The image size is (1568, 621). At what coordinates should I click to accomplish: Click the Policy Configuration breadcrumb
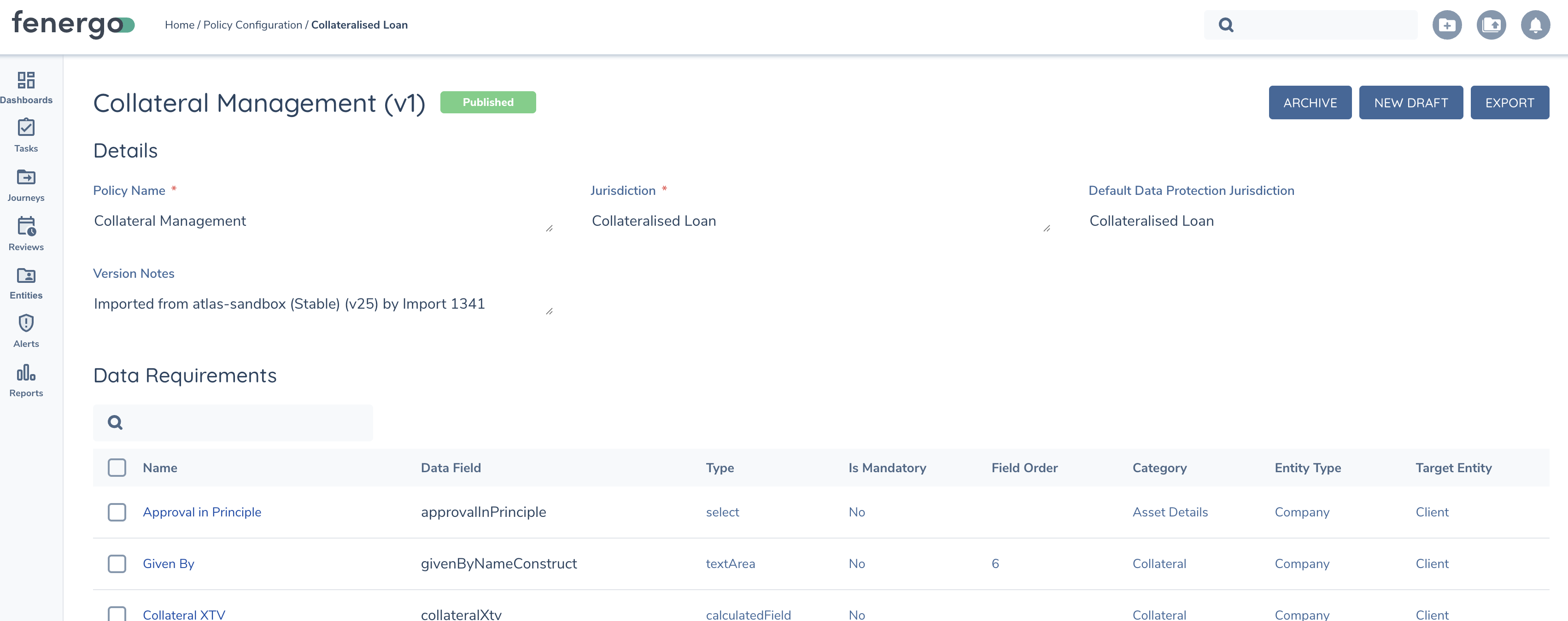click(252, 25)
